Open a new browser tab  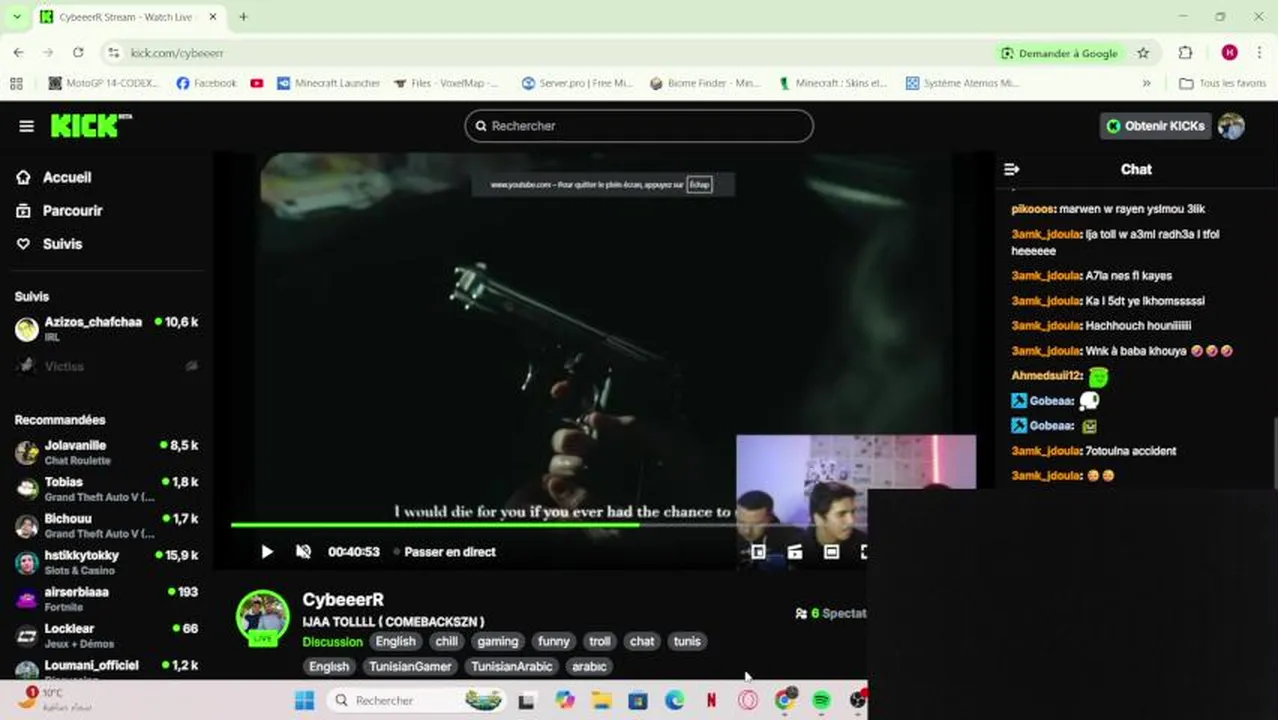(243, 17)
